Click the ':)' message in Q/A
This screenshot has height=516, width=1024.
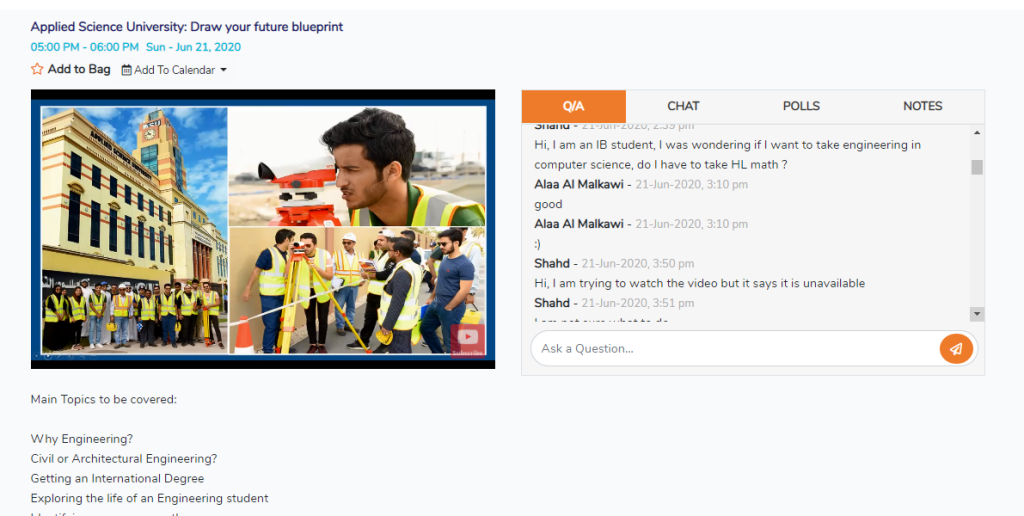pos(537,244)
